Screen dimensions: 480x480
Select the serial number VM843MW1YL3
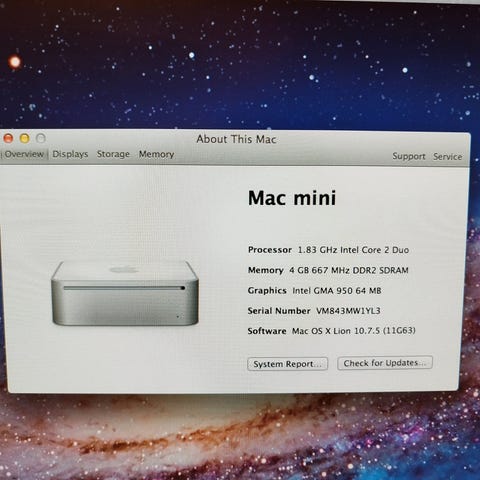(x=348, y=311)
